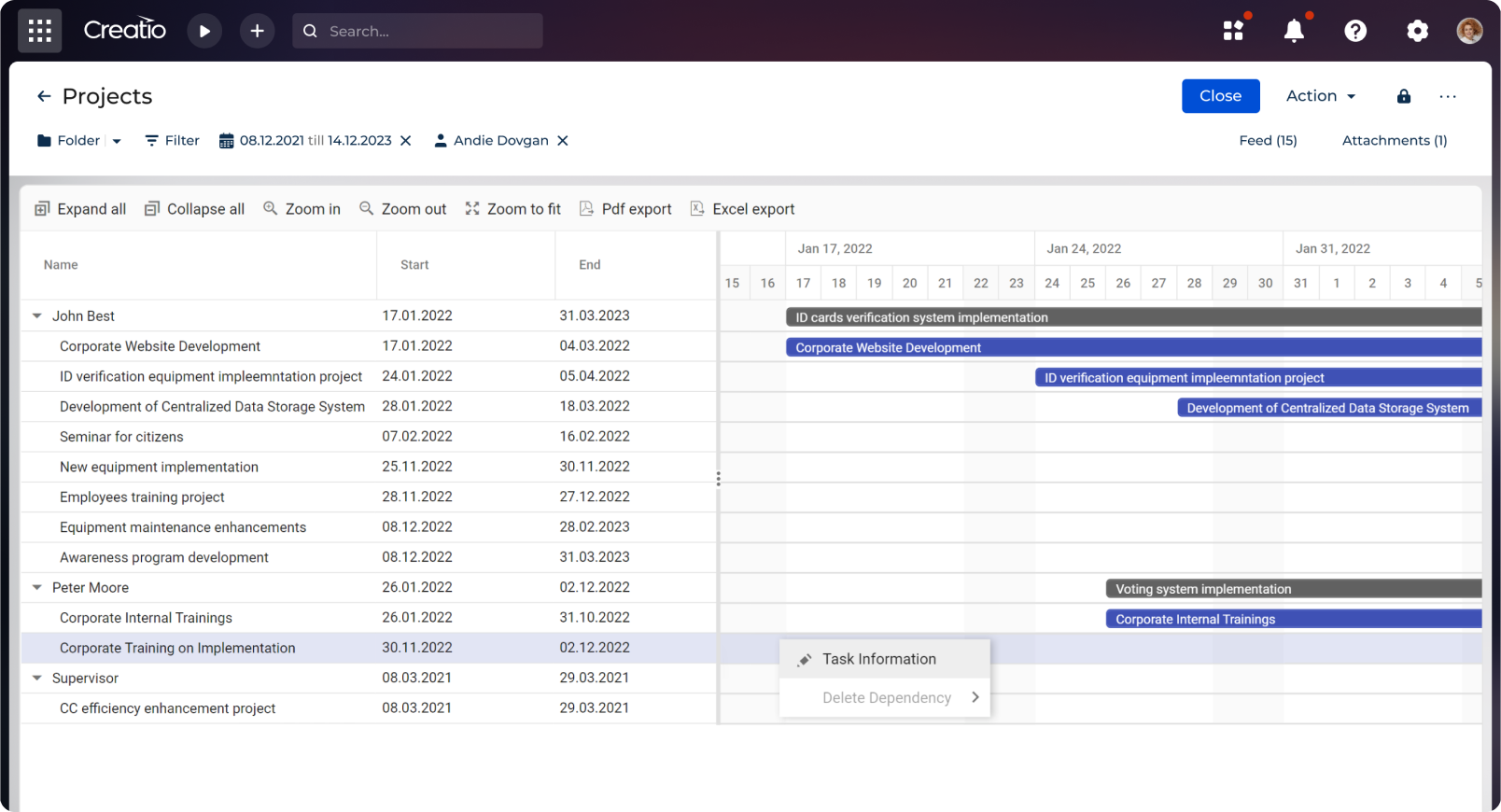Click the blue Close button
The height and width of the screenshot is (812, 1501).
click(1220, 96)
